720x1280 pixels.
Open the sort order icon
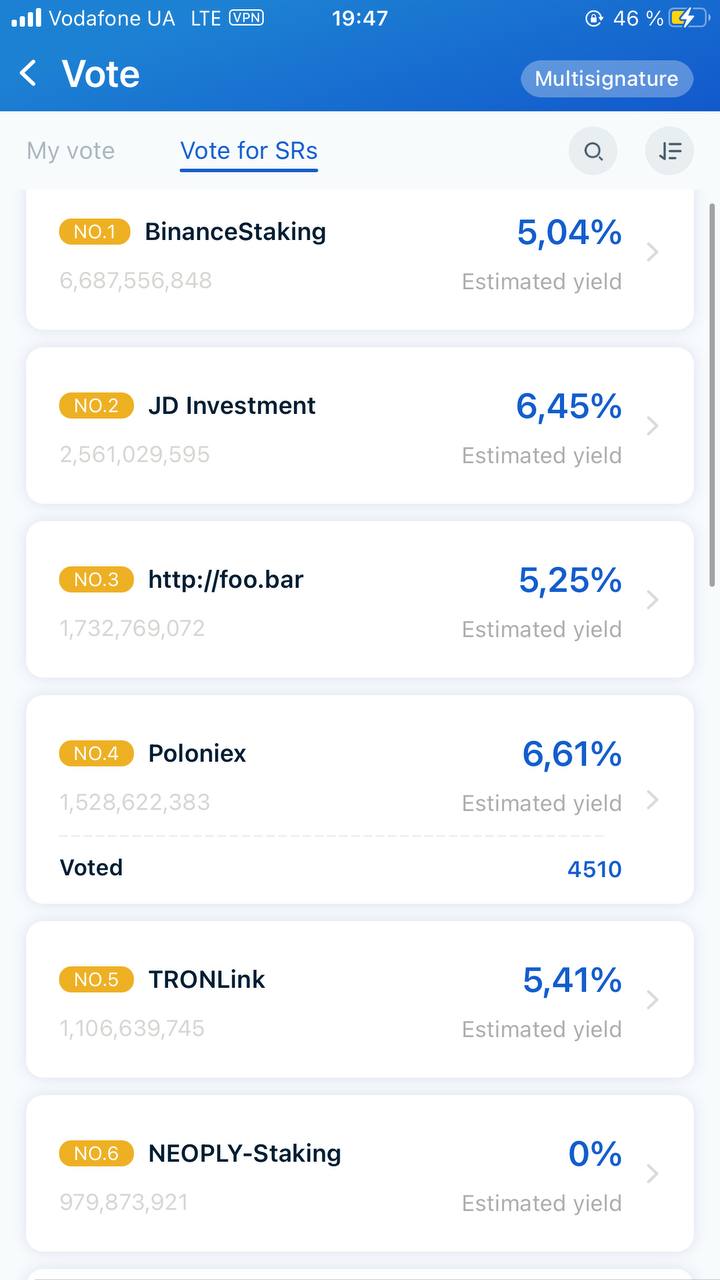[670, 152]
